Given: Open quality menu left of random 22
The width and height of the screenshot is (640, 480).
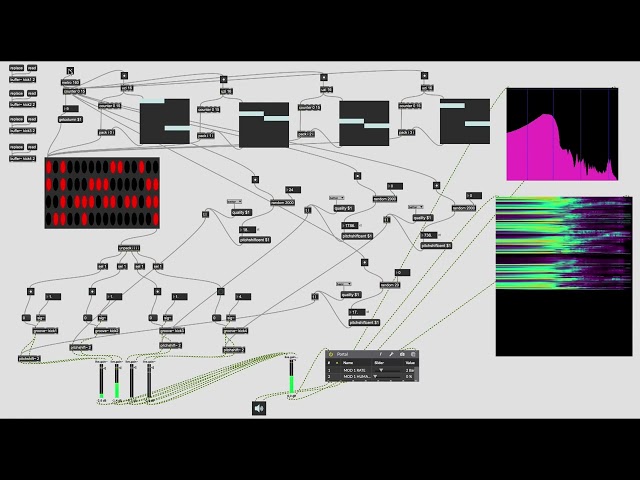Looking at the screenshot, I should click(x=344, y=284).
